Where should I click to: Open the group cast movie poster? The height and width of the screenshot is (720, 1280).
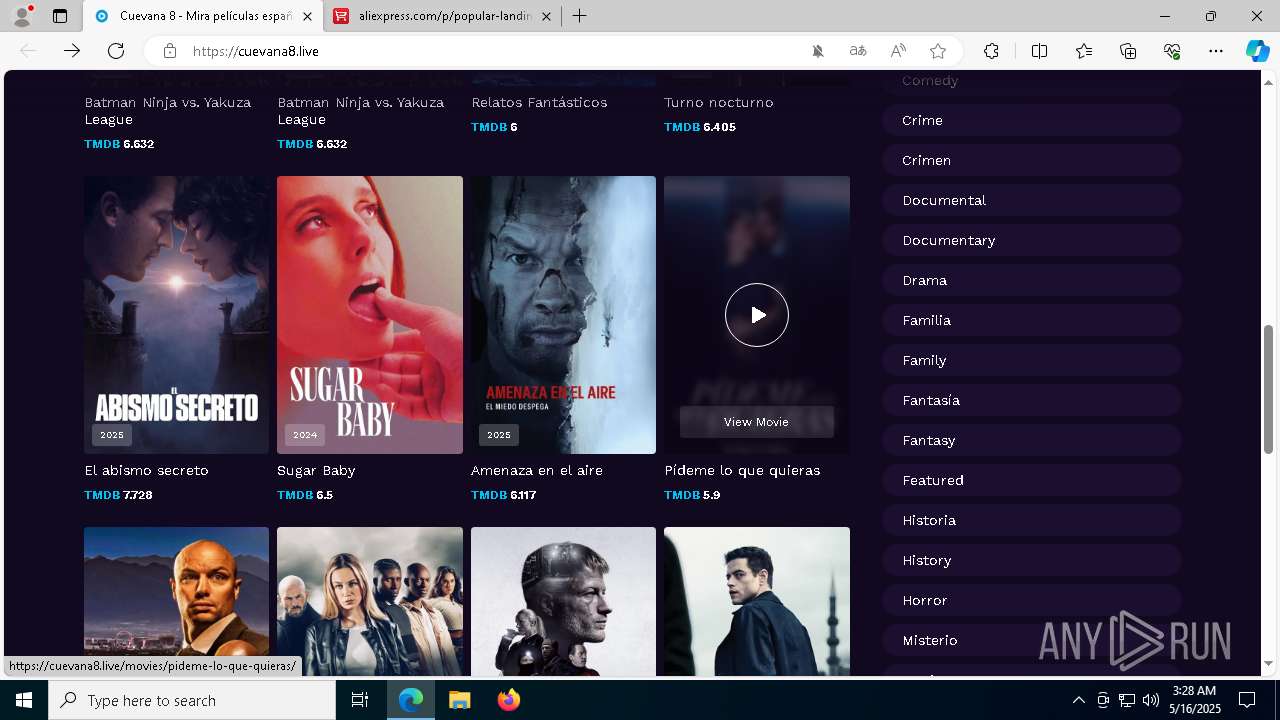tap(370, 602)
